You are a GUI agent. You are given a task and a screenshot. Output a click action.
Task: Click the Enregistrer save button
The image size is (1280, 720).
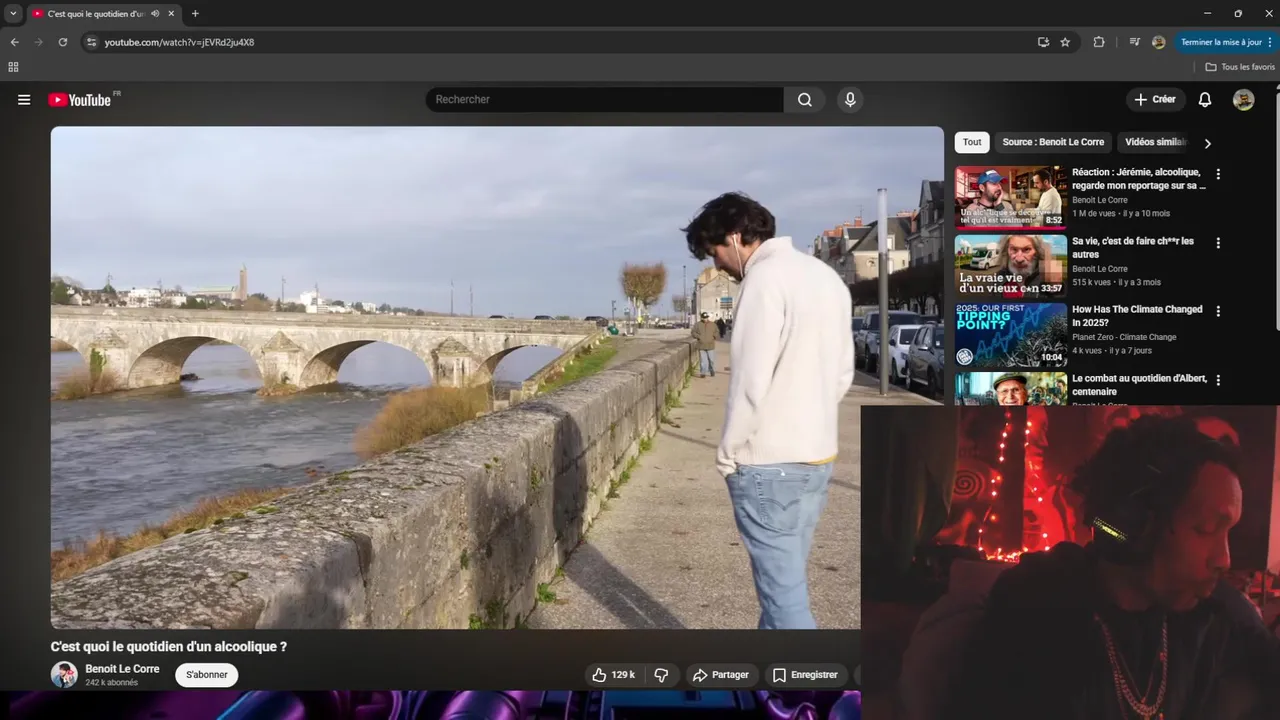pos(806,675)
